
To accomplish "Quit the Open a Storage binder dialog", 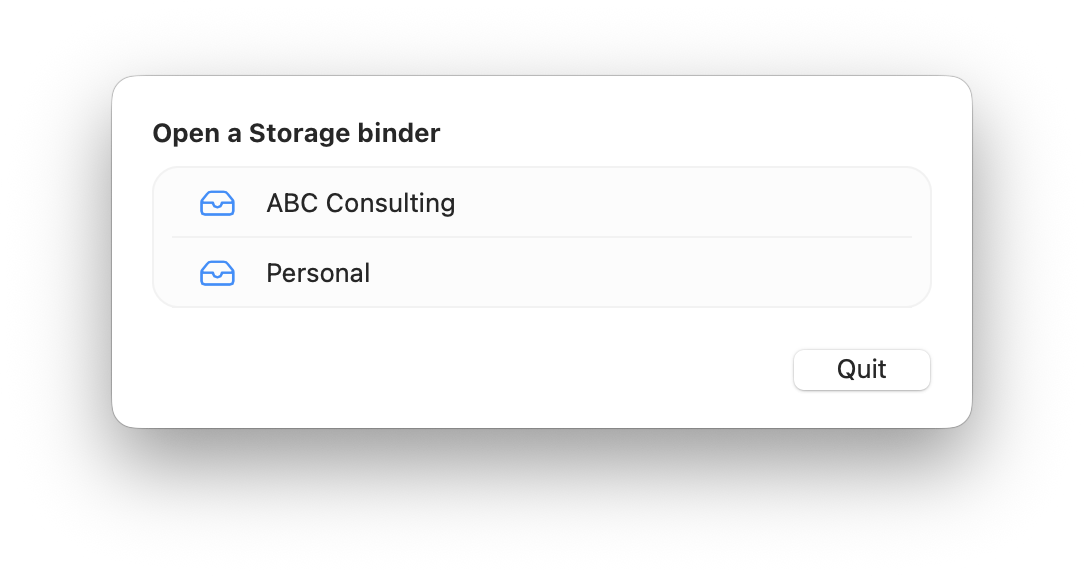I will tap(861, 369).
